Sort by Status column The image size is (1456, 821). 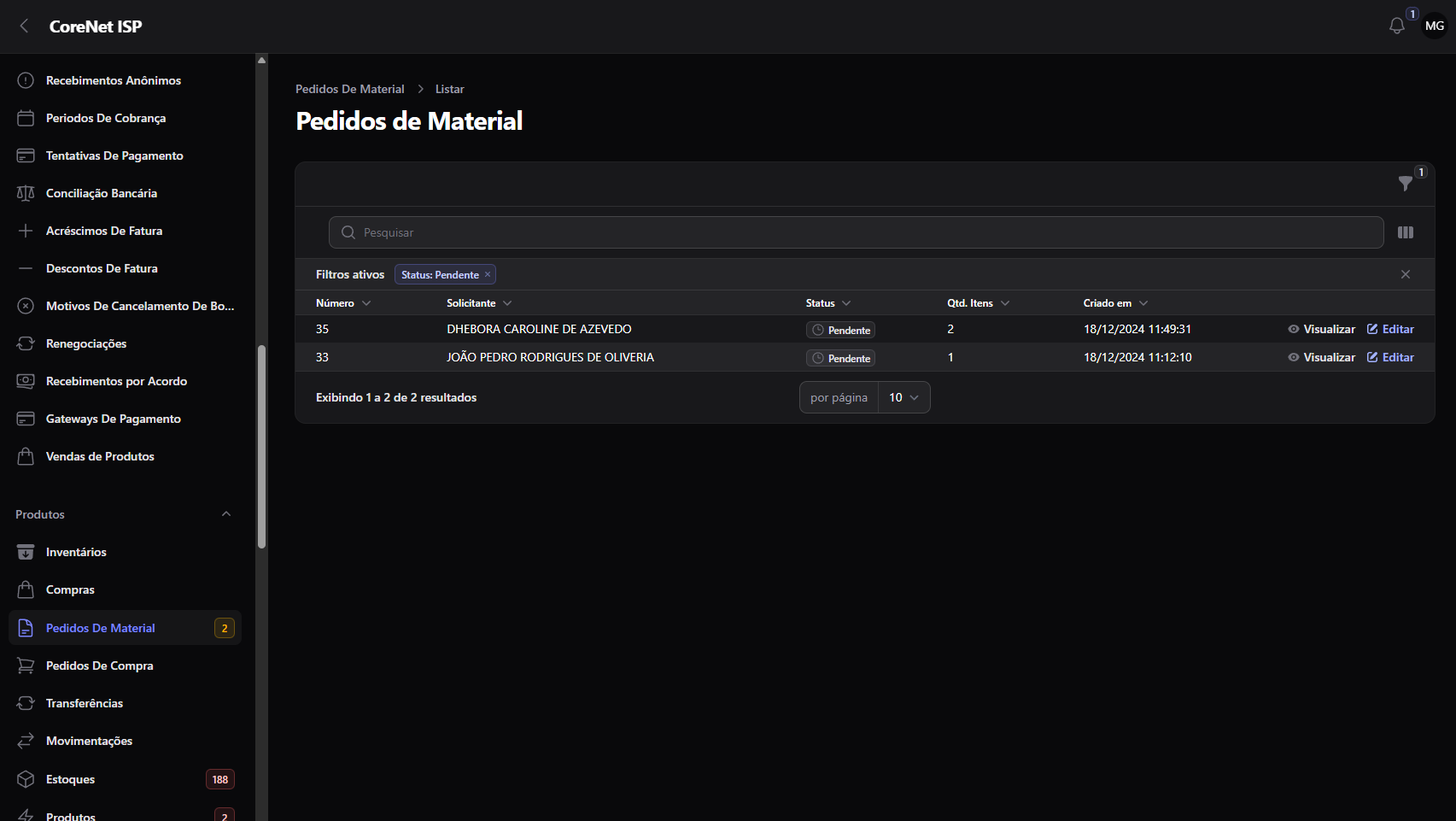click(828, 303)
